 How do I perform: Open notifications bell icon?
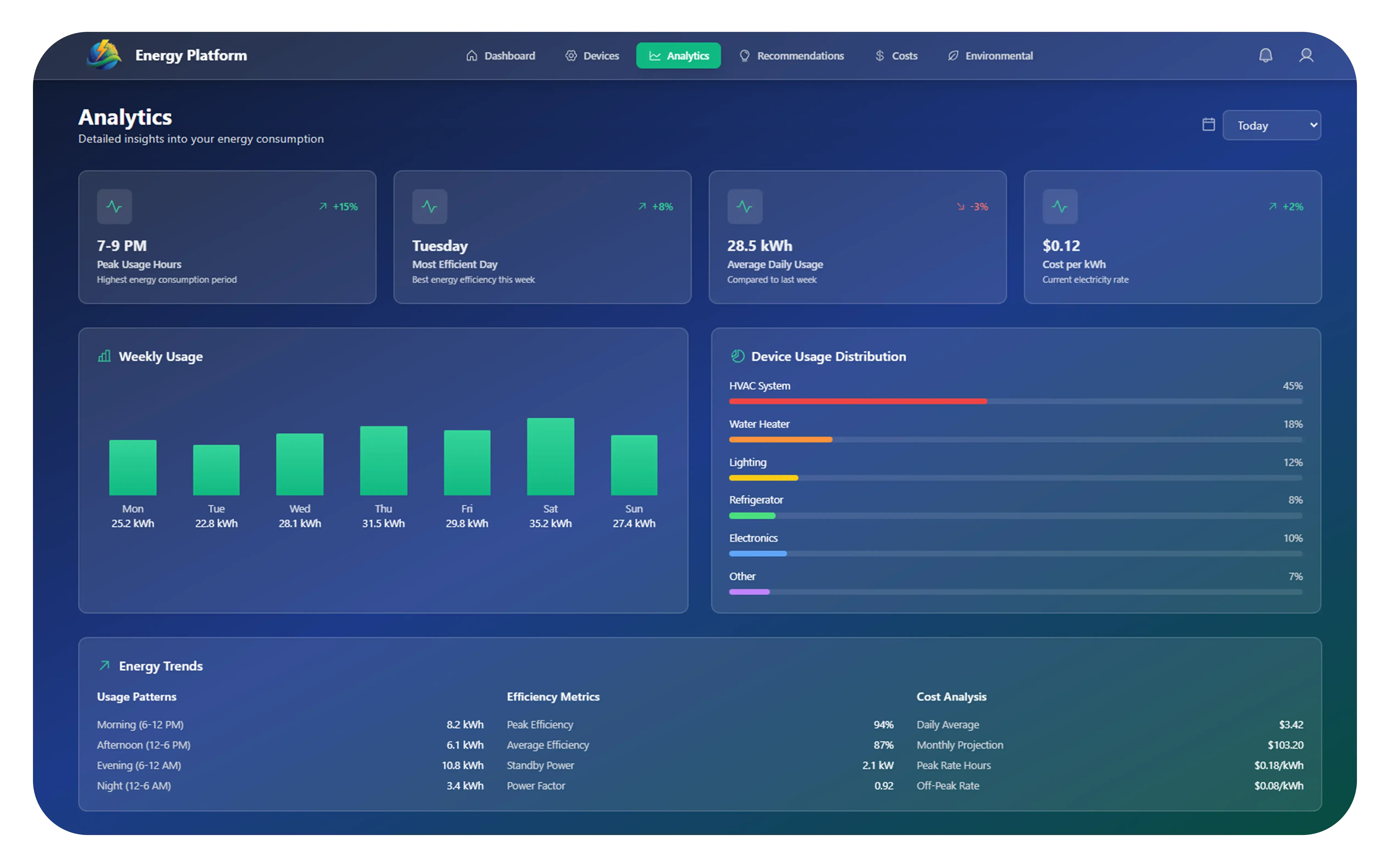coord(1265,55)
